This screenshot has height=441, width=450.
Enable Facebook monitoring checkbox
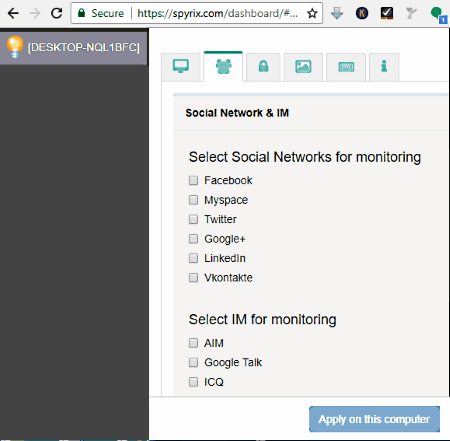tap(193, 180)
